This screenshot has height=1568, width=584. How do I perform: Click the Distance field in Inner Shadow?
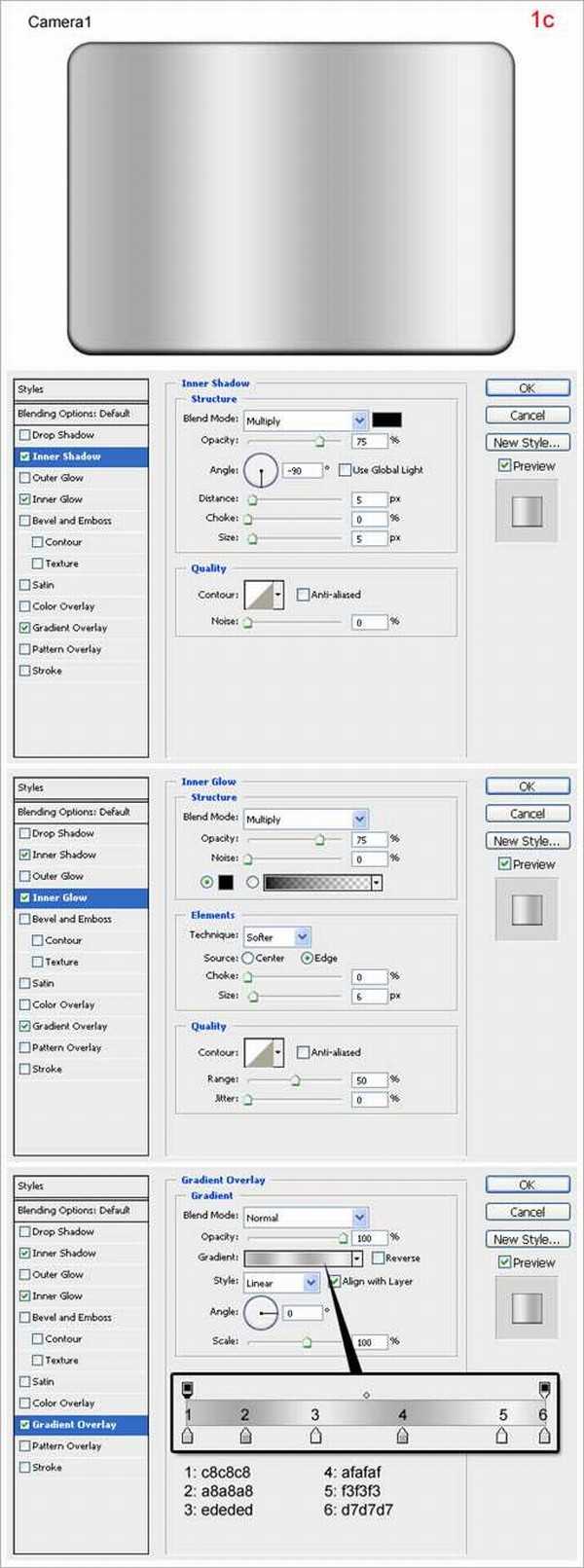click(369, 499)
